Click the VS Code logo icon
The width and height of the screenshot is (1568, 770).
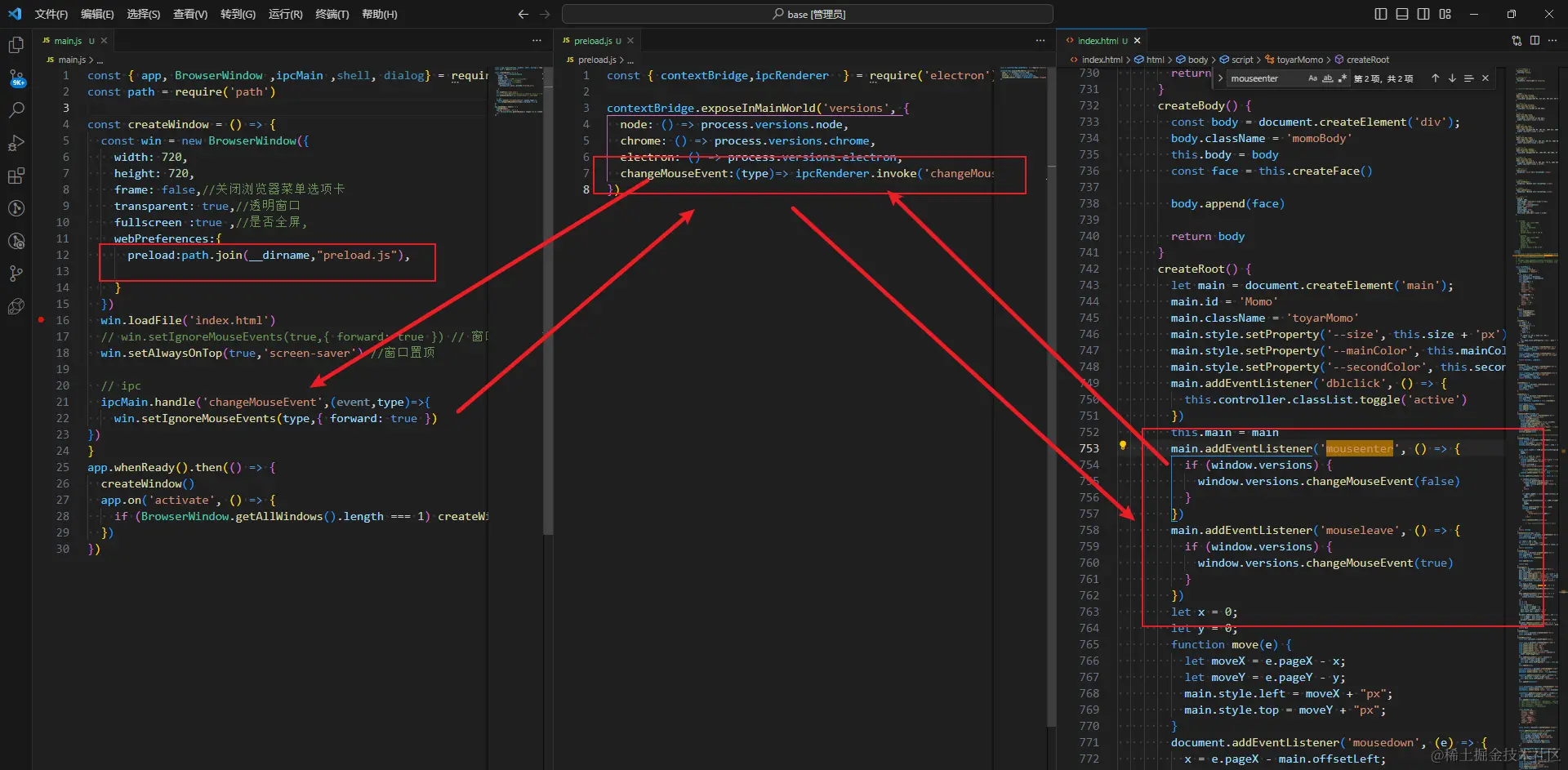(x=15, y=14)
